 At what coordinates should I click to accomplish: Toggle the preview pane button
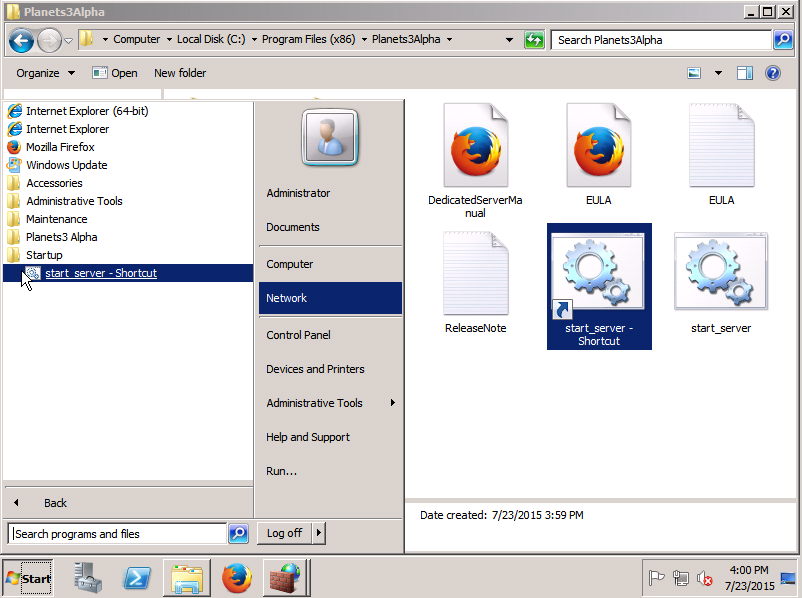(744, 73)
